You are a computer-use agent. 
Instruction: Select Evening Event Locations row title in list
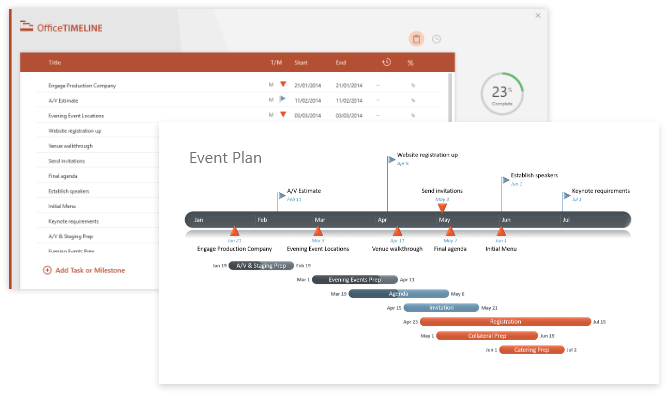[x=76, y=116]
